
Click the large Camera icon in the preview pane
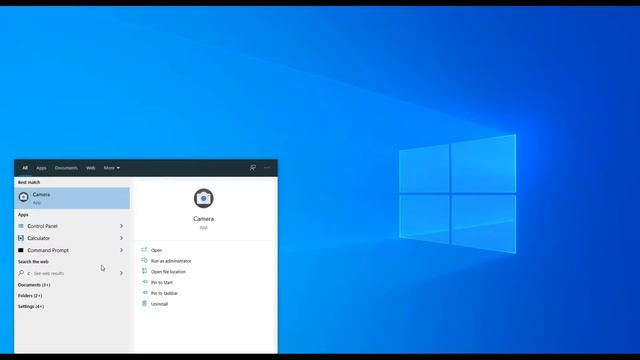coord(203,198)
